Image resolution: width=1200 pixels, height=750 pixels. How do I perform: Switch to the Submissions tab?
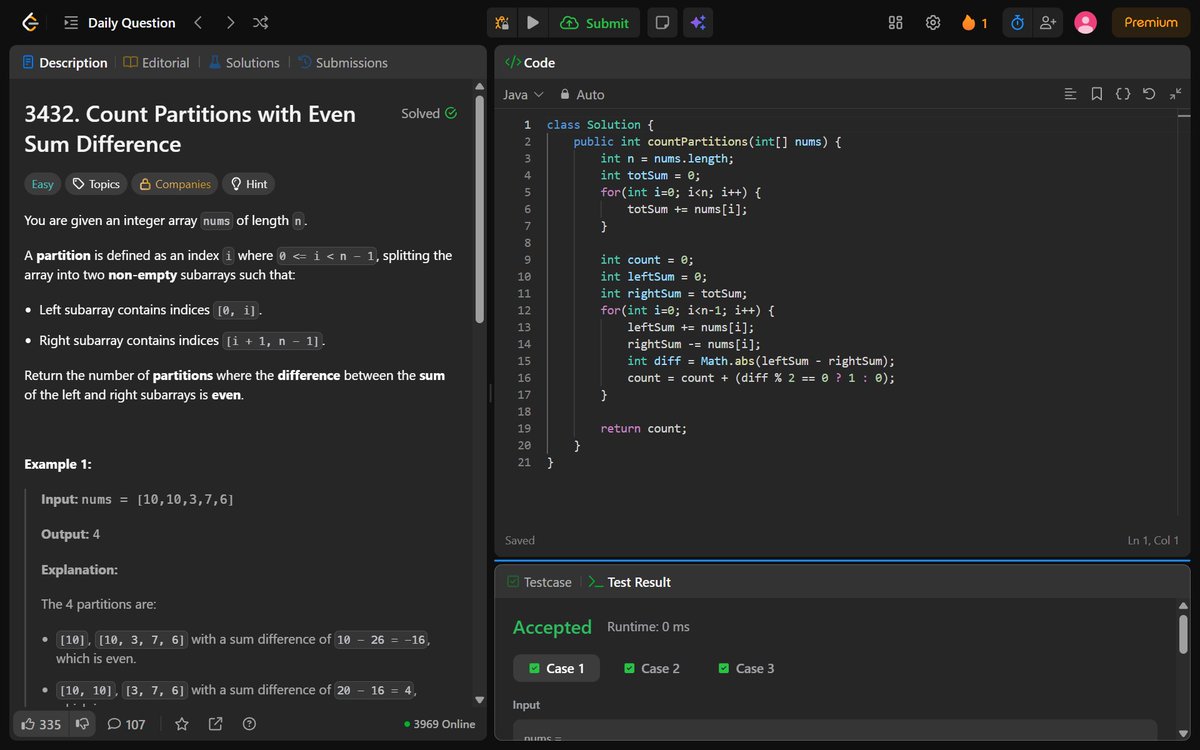tap(342, 62)
